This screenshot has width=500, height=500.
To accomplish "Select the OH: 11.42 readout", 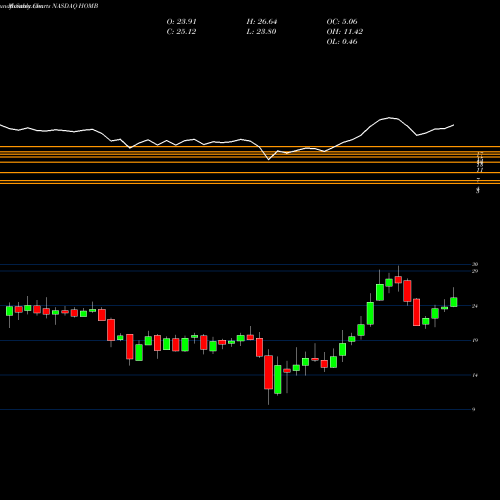I will [345, 31].
